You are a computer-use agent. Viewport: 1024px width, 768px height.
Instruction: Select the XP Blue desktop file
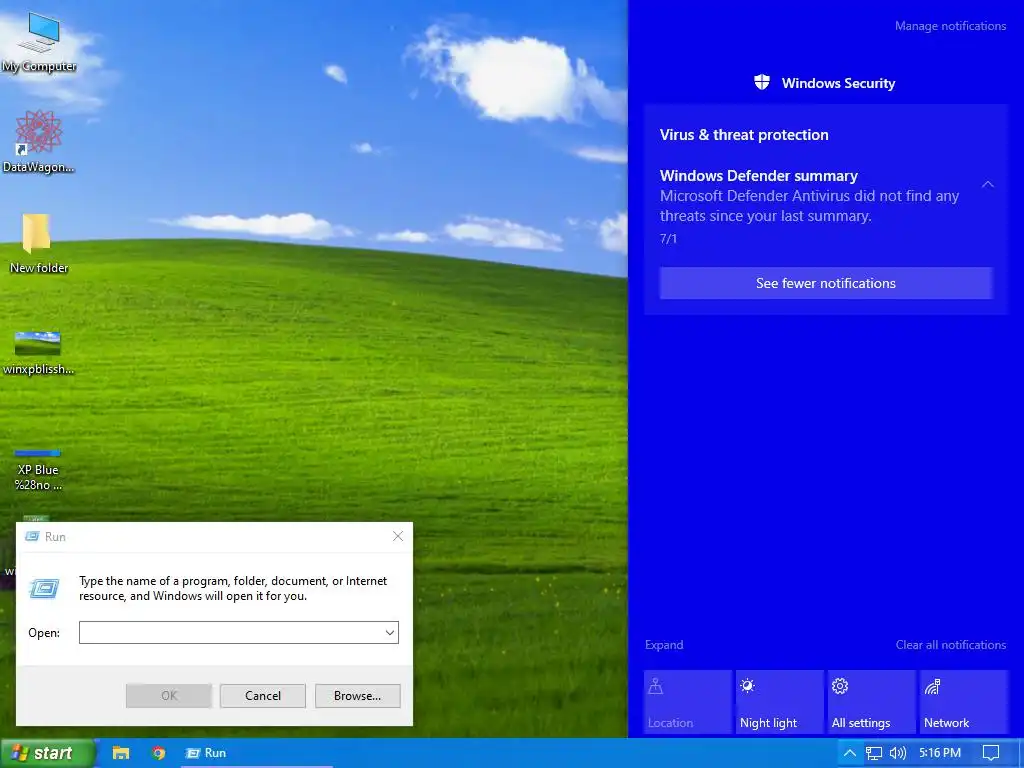[38, 469]
